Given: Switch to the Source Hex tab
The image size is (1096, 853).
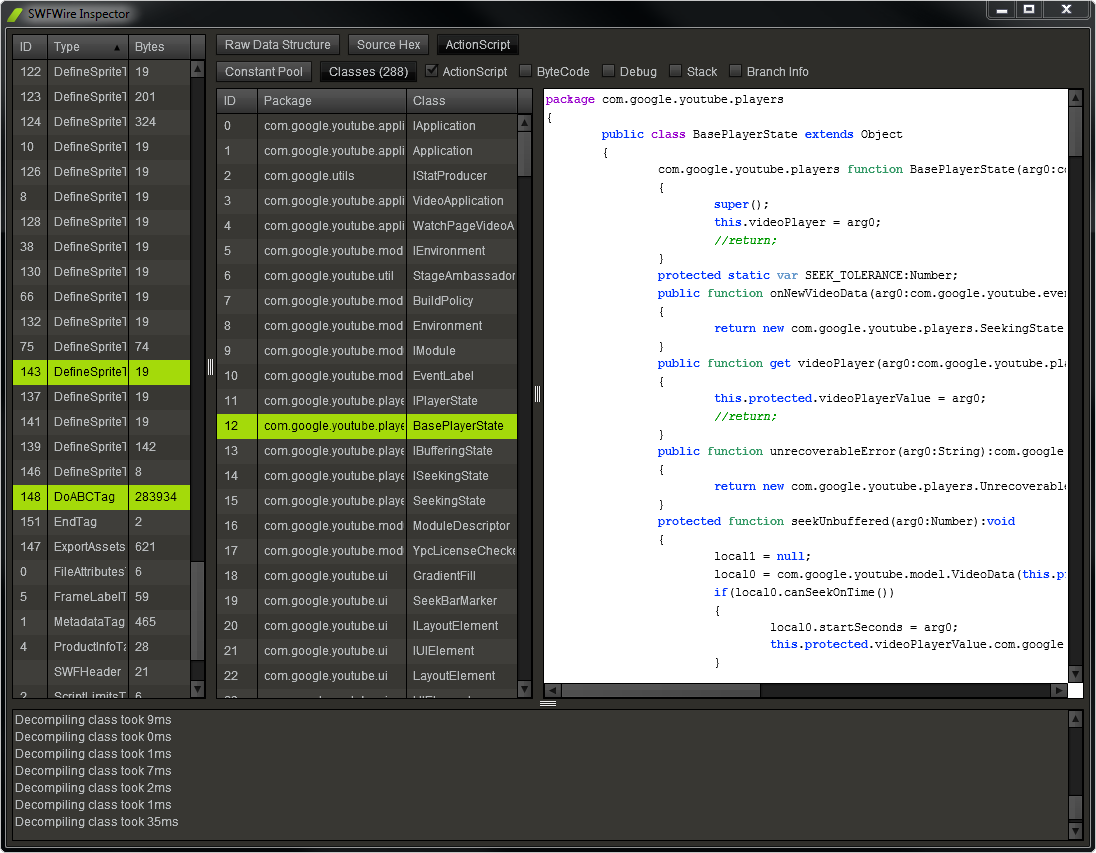Looking at the screenshot, I should tap(389, 45).
